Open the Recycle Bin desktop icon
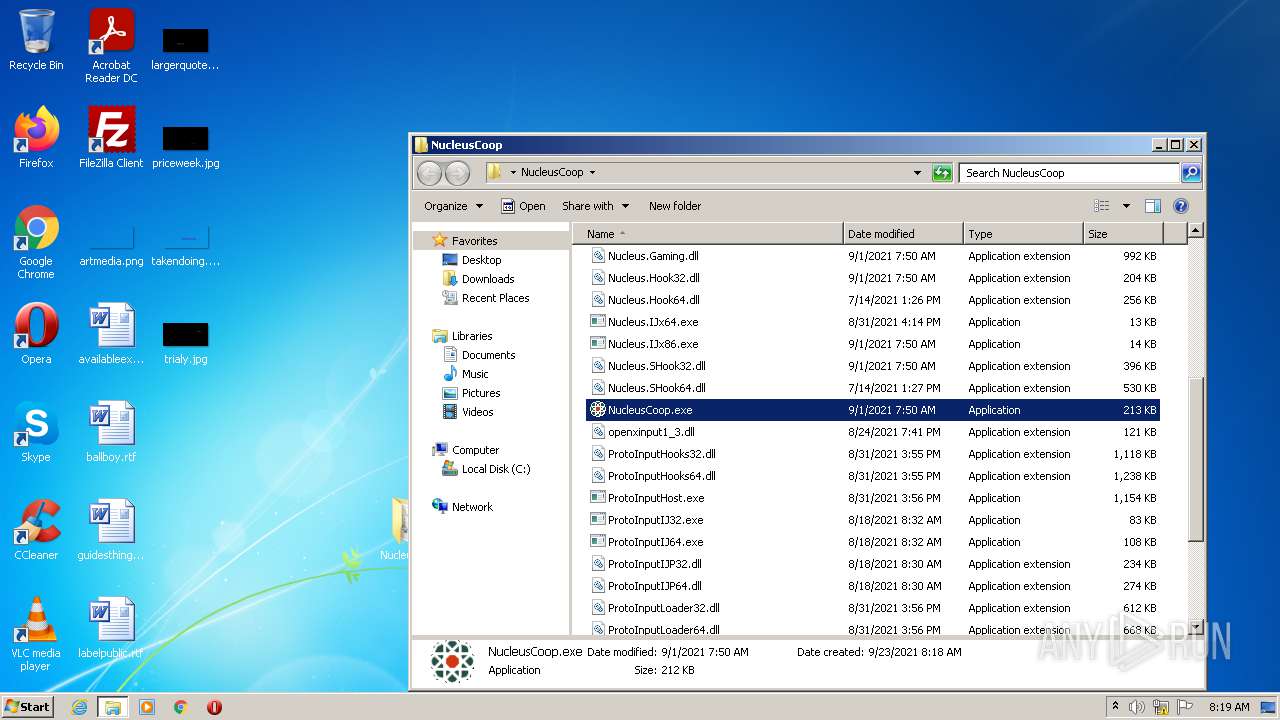The image size is (1280, 720). coord(36,40)
